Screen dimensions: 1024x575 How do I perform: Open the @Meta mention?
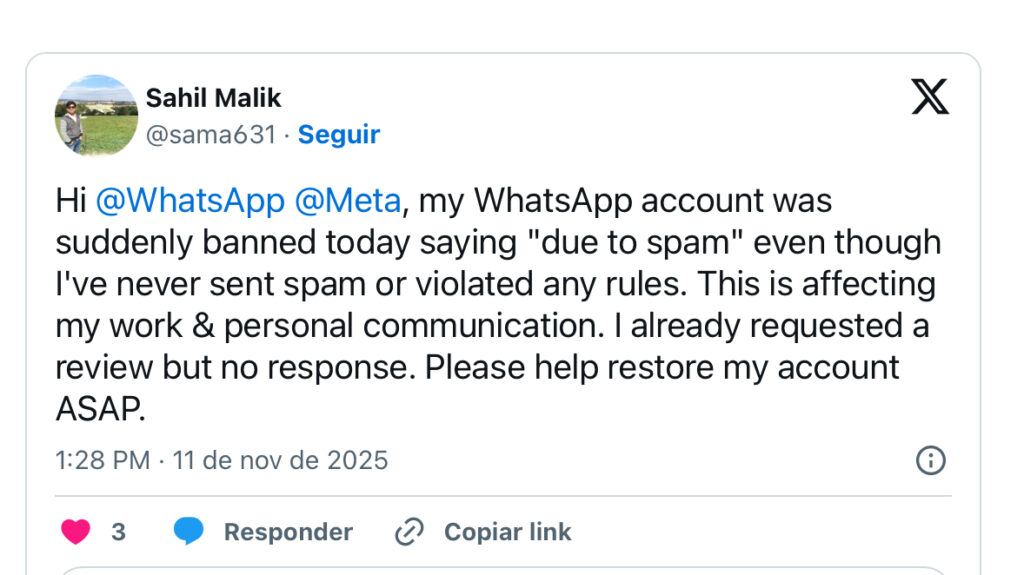point(348,201)
